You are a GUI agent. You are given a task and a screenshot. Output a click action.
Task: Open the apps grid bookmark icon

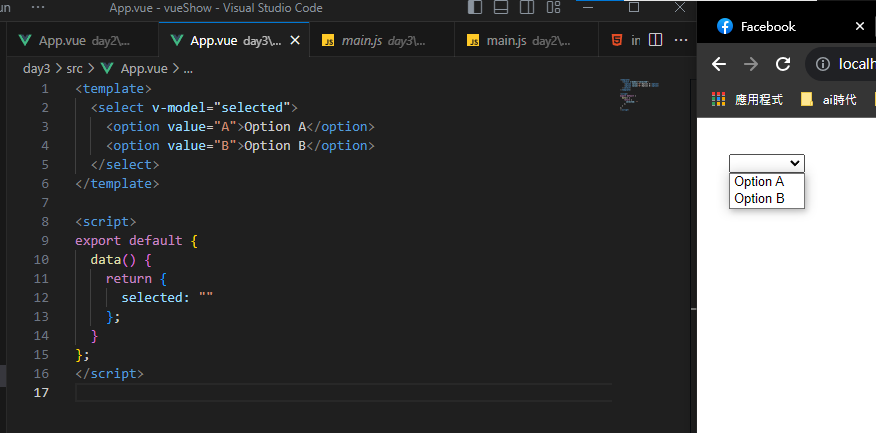tap(718, 99)
